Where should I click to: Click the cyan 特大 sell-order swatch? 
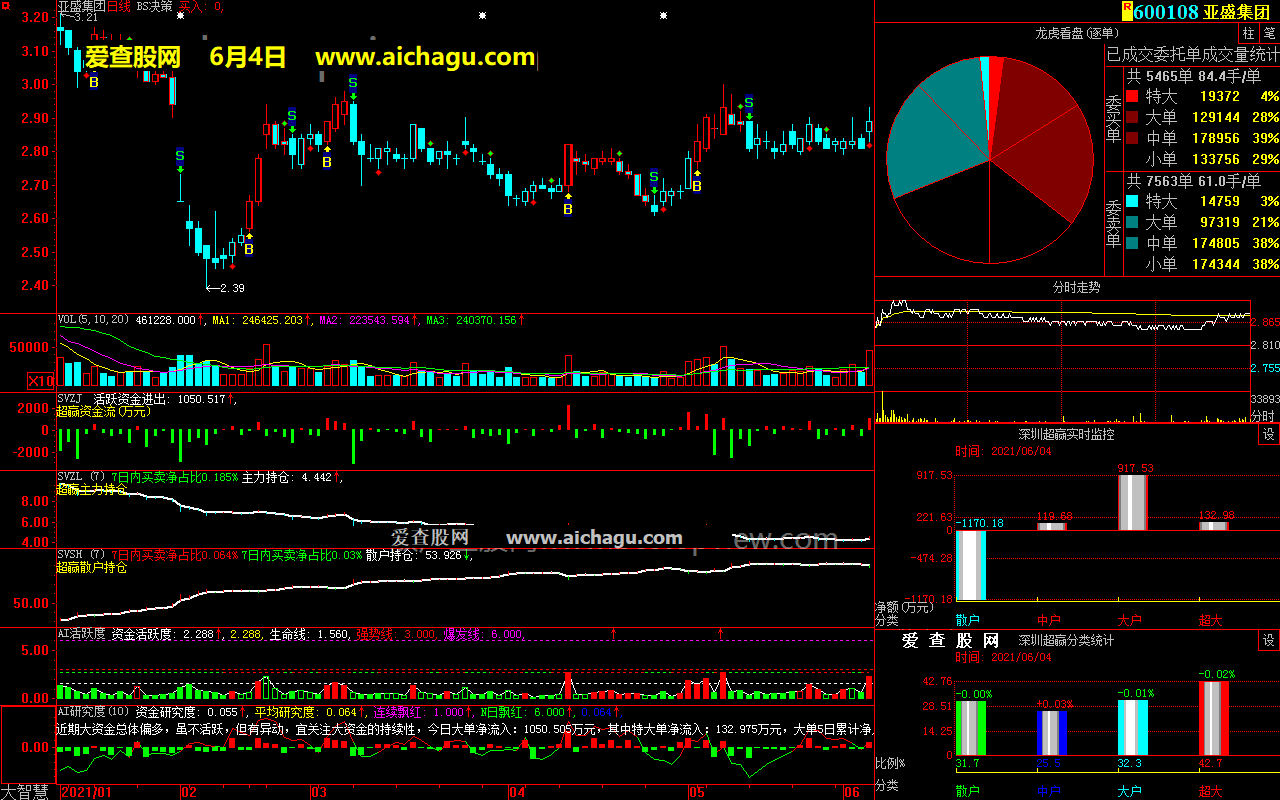(1132, 202)
